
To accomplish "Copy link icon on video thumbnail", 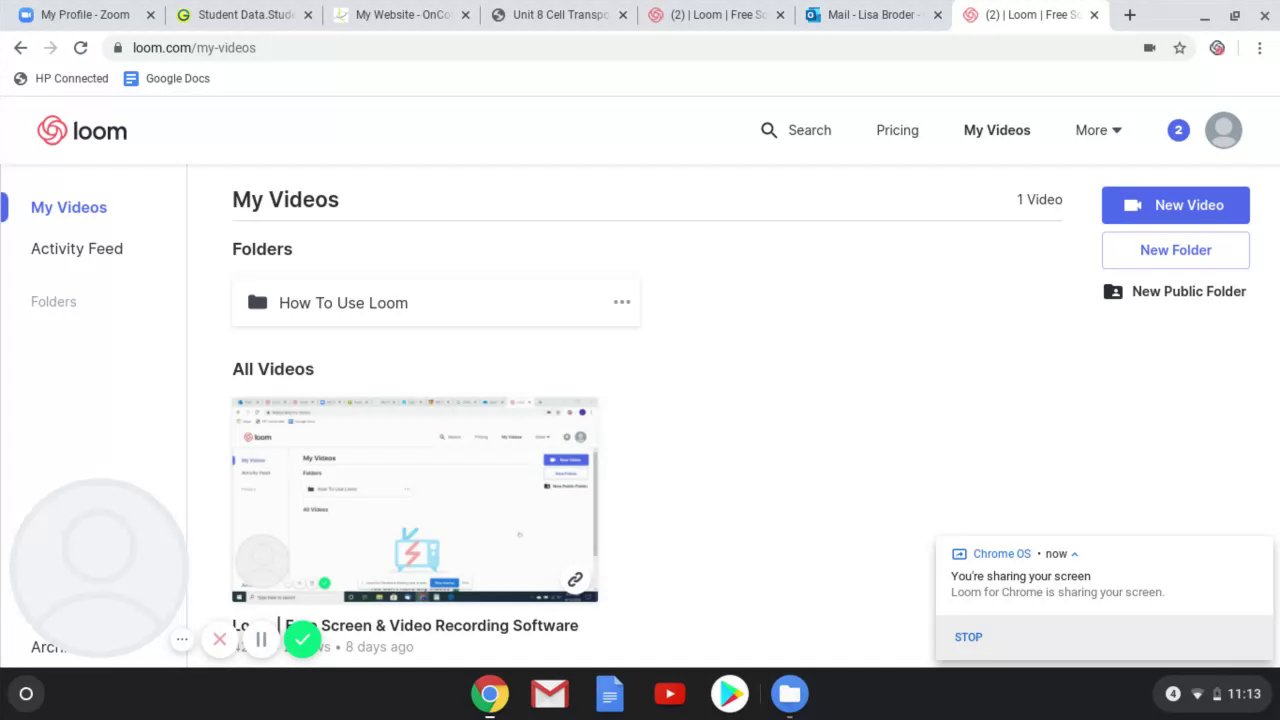I will point(575,579).
